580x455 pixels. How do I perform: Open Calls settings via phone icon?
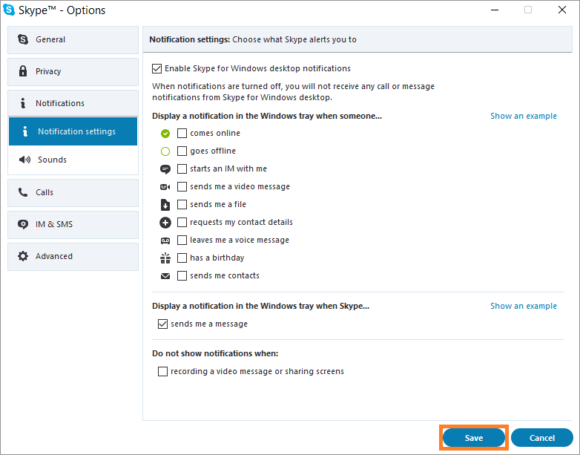click(x=23, y=192)
